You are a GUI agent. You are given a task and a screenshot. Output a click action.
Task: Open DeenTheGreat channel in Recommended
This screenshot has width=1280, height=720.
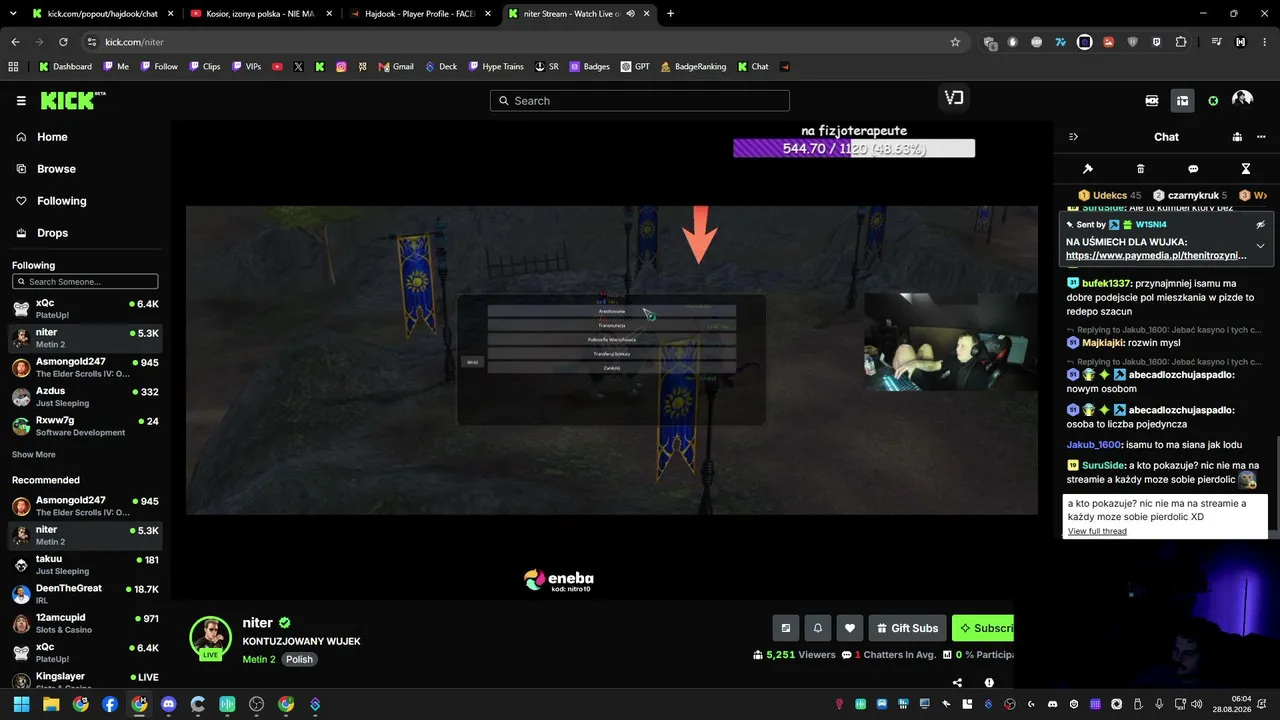click(85, 594)
